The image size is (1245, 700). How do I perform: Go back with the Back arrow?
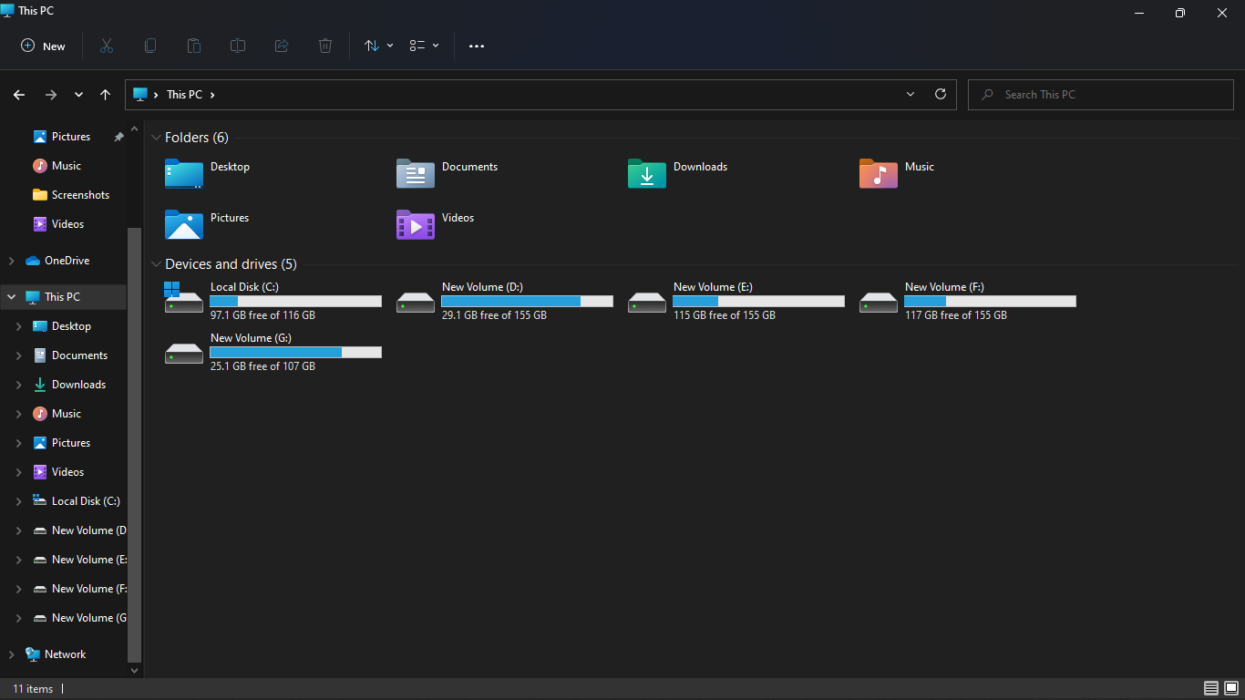coord(19,95)
